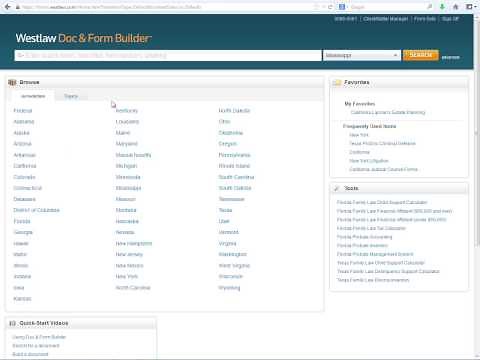The image size is (480, 360).
Task: Play the Search for a document video
Action: [36, 346]
